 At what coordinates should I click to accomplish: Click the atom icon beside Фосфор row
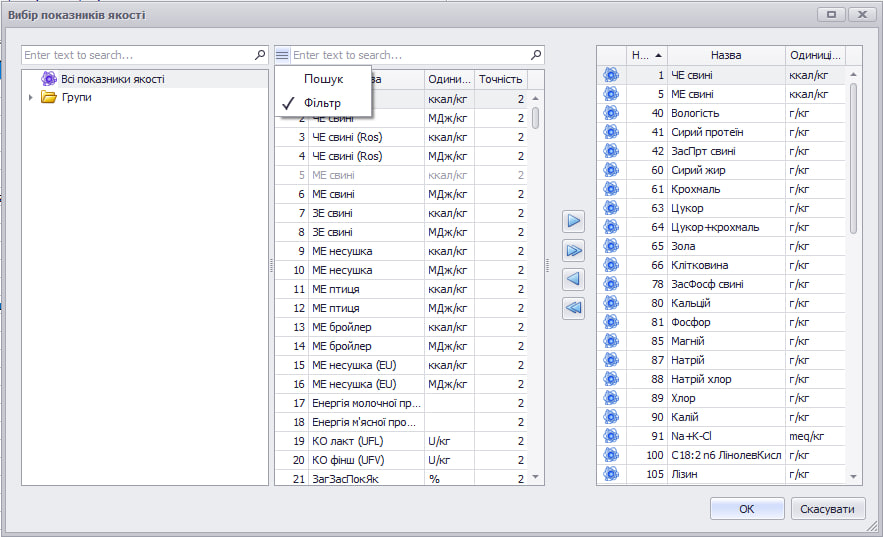tap(611, 322)
